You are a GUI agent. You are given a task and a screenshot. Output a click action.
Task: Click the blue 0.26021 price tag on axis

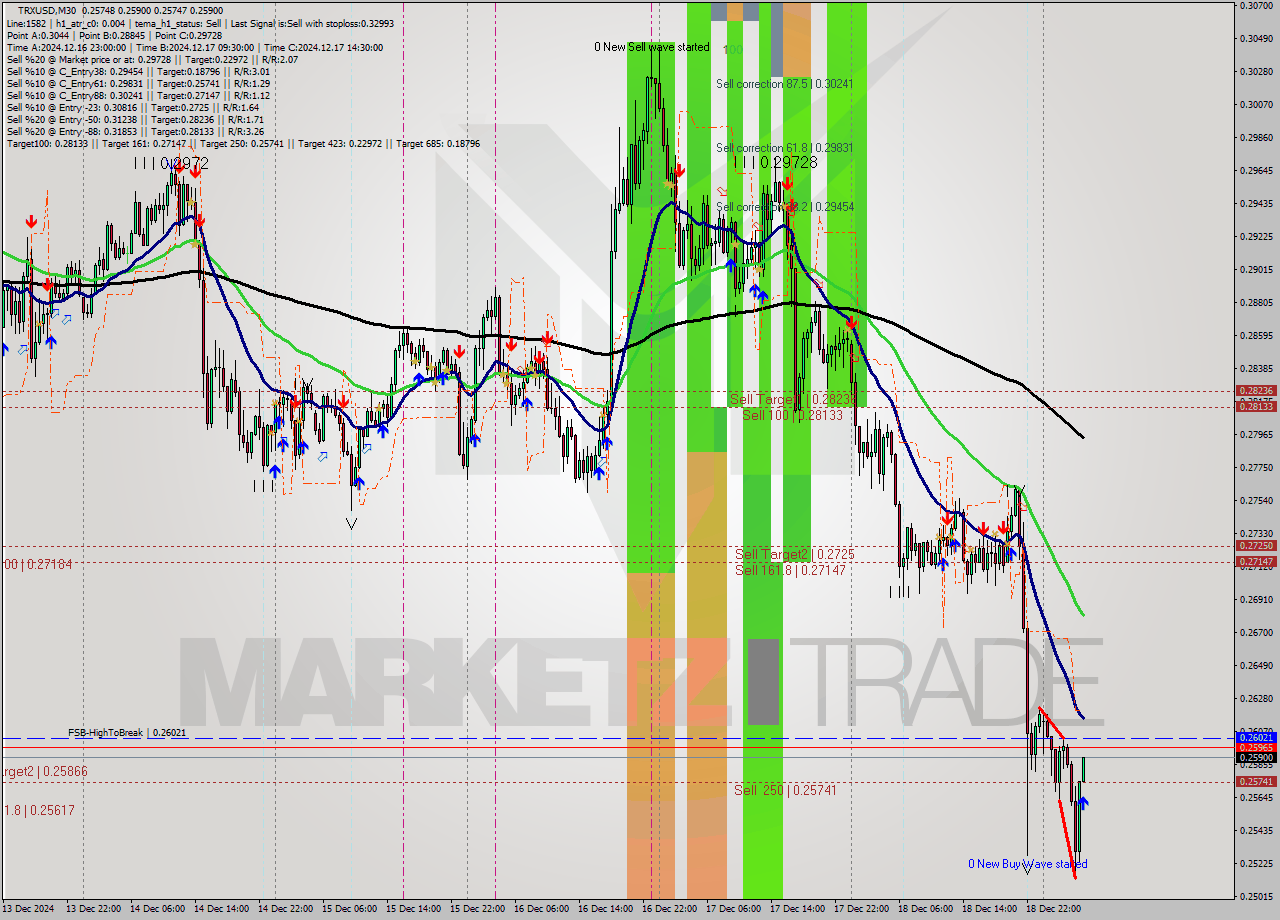[x=1256, y=738]
